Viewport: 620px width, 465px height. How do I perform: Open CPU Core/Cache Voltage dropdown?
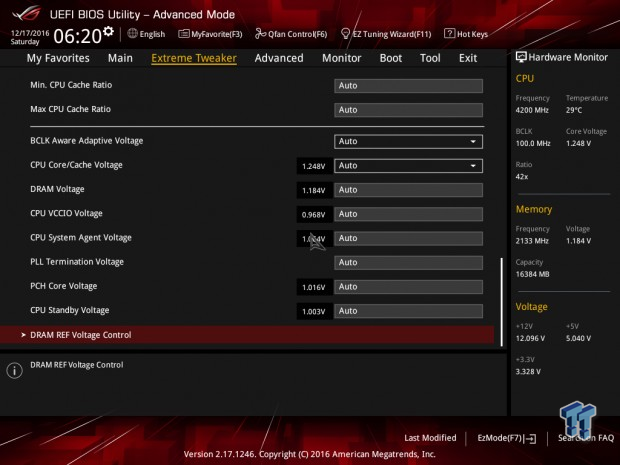click(408, 166)
